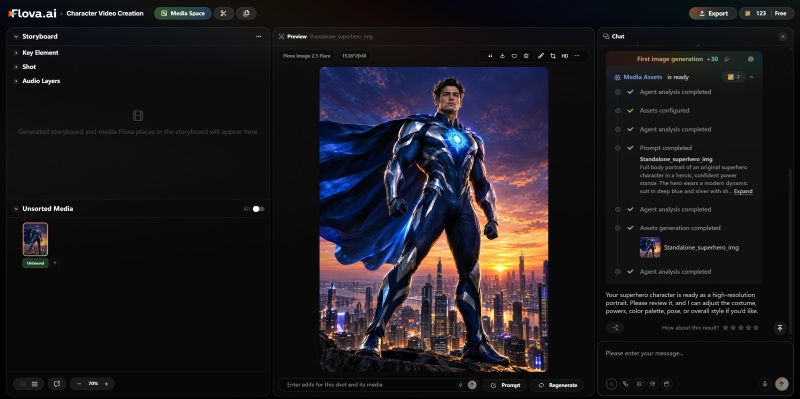Open preview toolbar more options
Viewport: 800px width, 399px height.
(577, 56)
